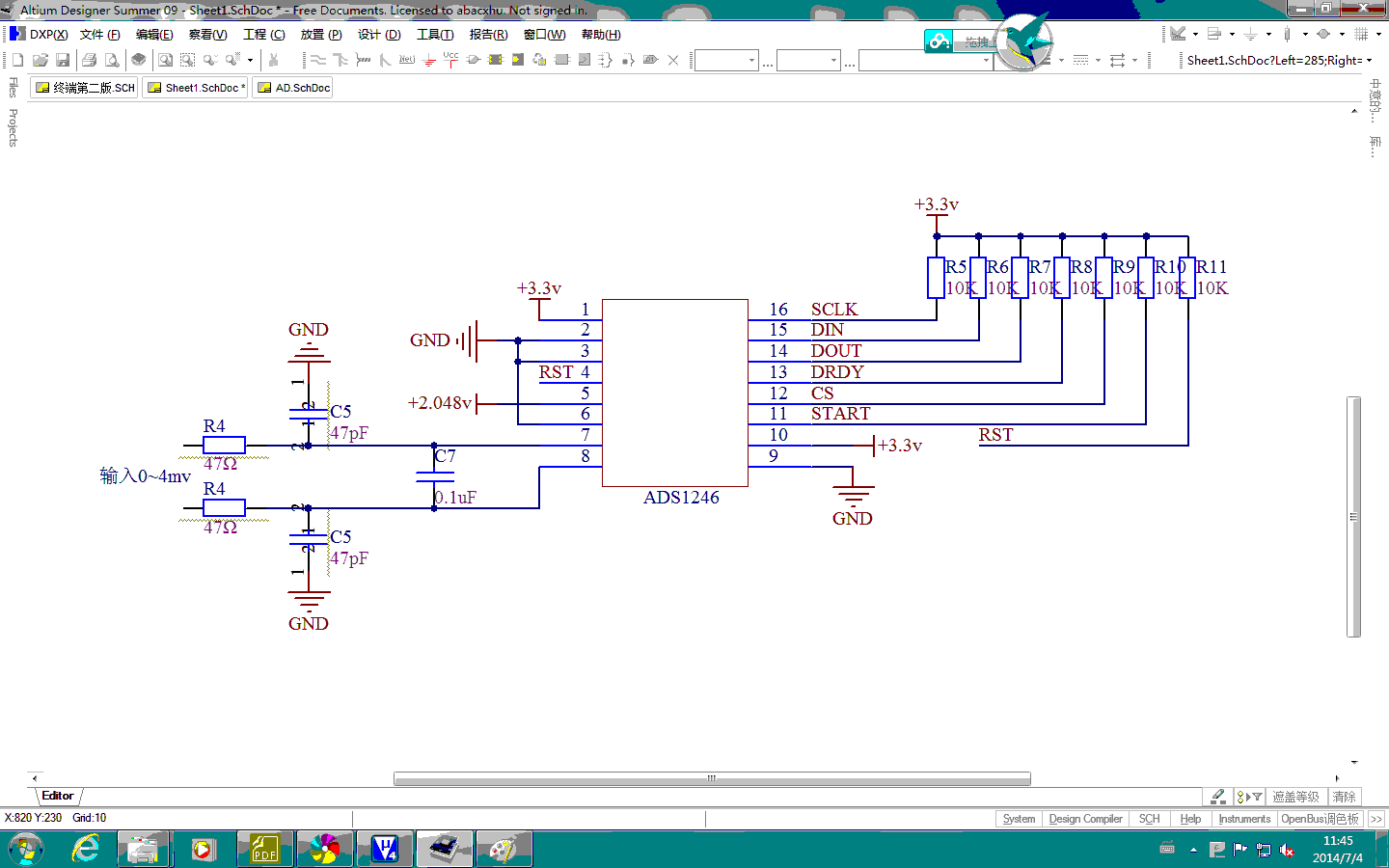
Task: Expand the first empty filter combo box
Action: (x=752, y=60)
